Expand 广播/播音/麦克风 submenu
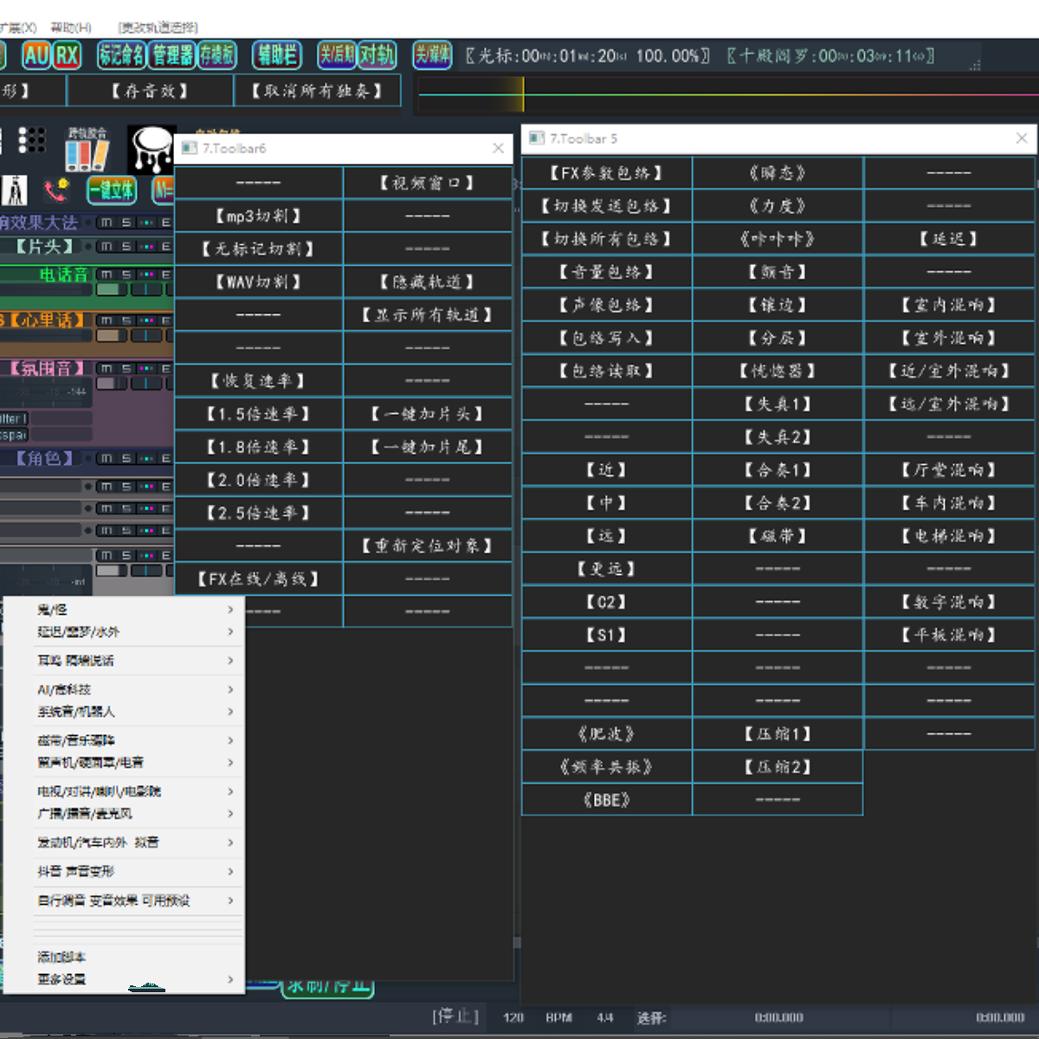 click(124, 813)
